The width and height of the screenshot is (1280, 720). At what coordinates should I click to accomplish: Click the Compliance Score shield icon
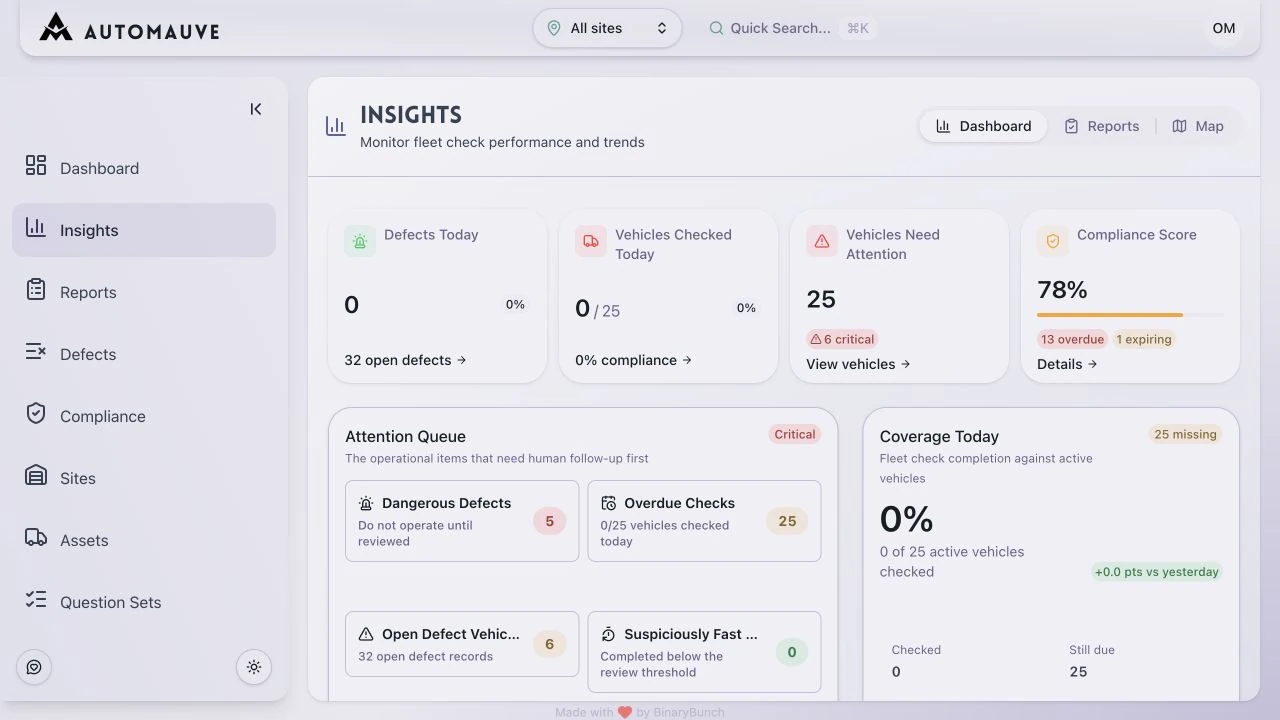pos(1053,241)
